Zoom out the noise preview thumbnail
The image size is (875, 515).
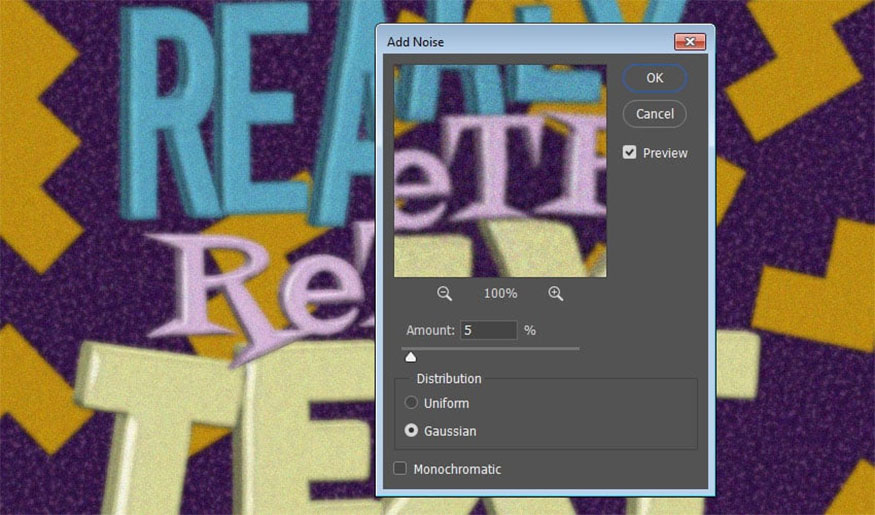pyautogui.click(x=444, y=293)
